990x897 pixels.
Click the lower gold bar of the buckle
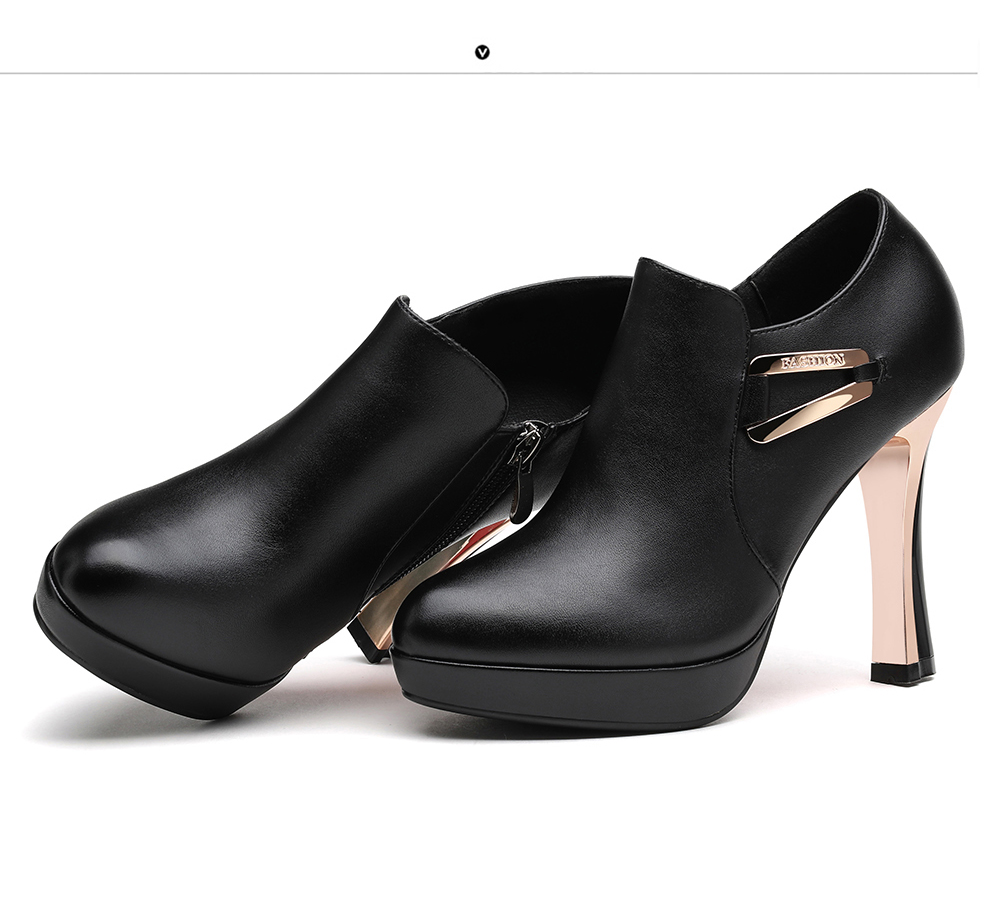(810, 412)
